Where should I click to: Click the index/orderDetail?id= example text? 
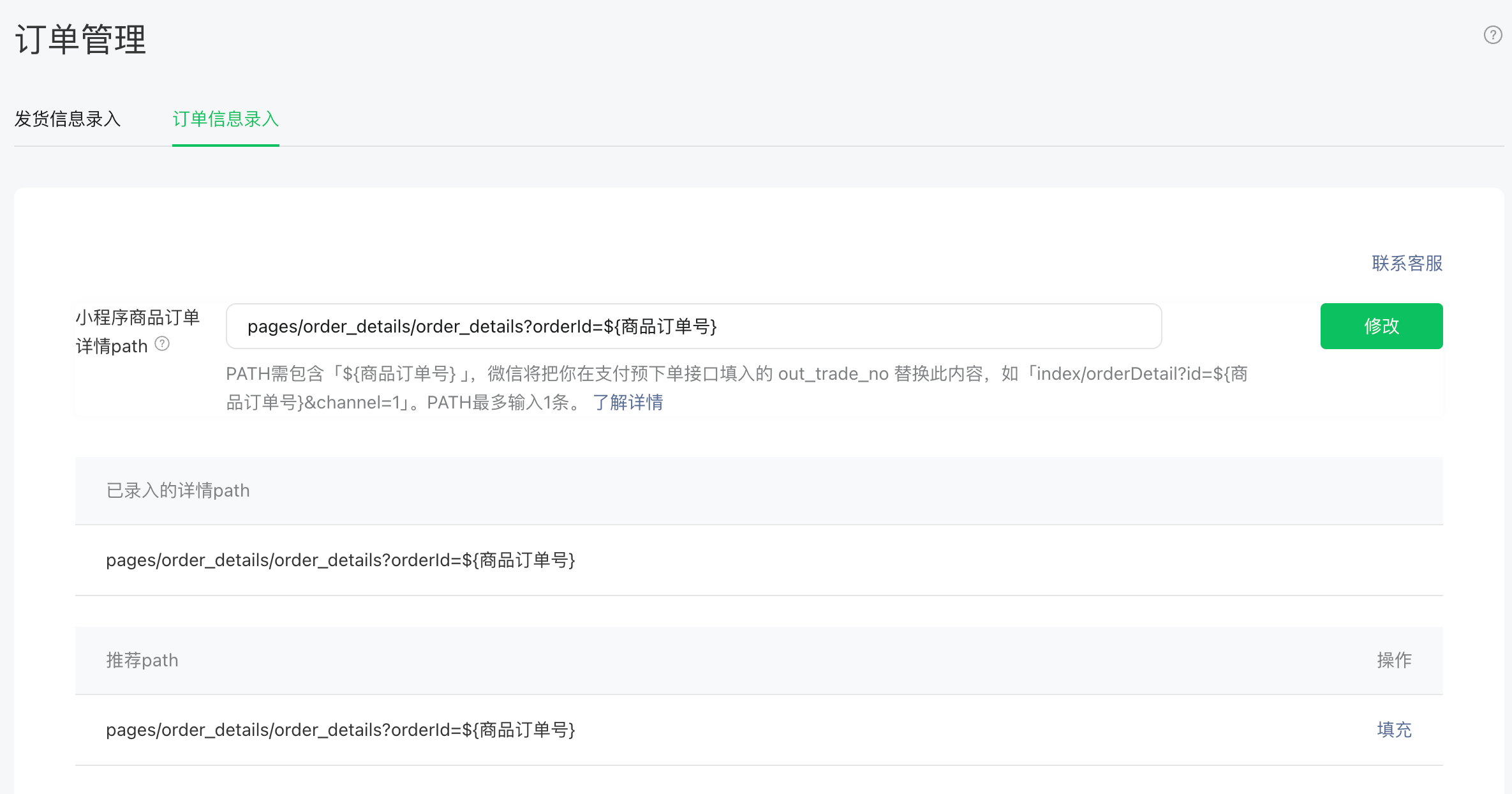1123,374
